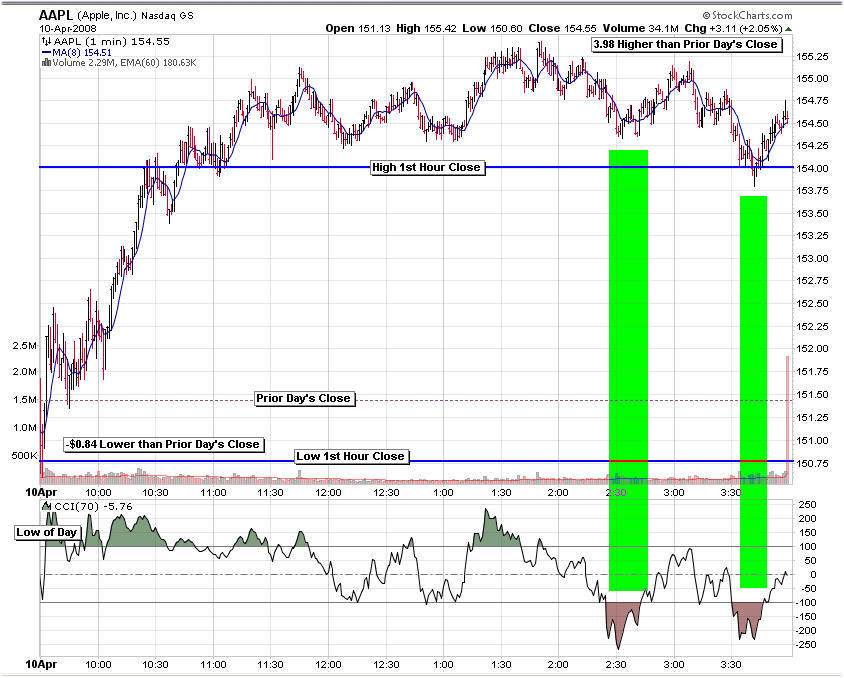This screenshot has height=678, width=844.
Task: Click the volume bars icon in the legend
Action: tap(46, 62)
